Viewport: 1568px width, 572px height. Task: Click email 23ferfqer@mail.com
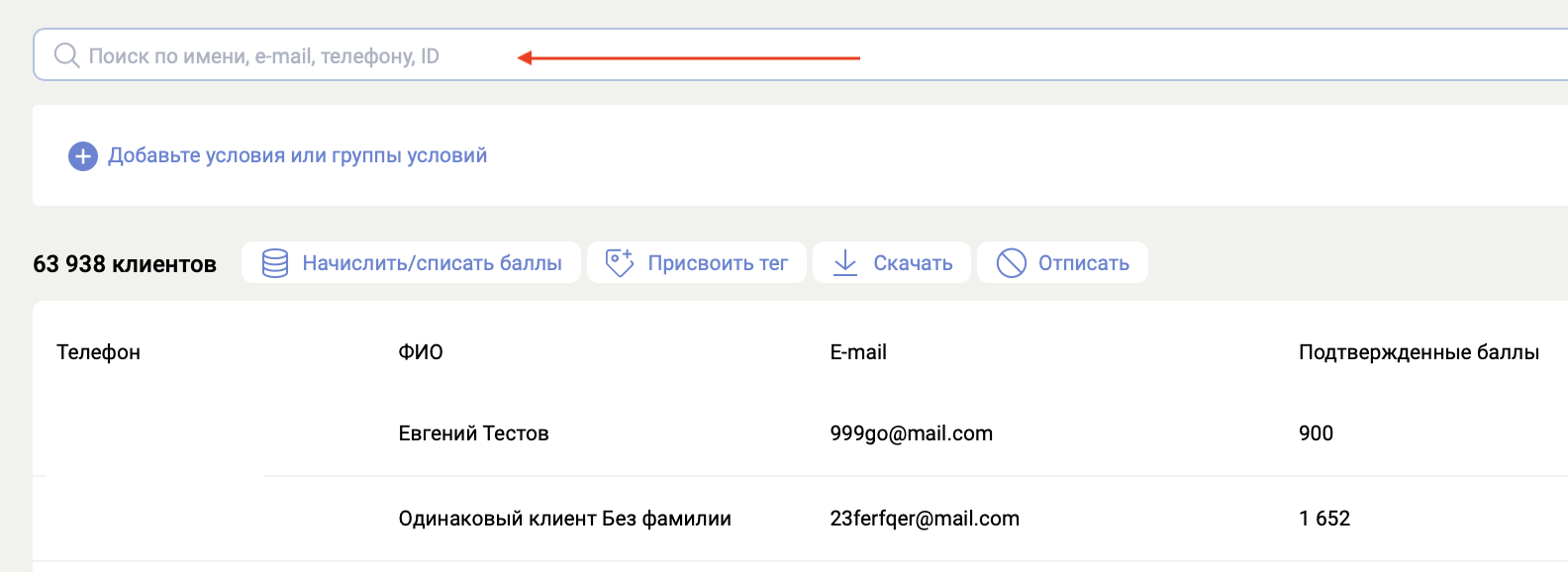click(924, 519)
